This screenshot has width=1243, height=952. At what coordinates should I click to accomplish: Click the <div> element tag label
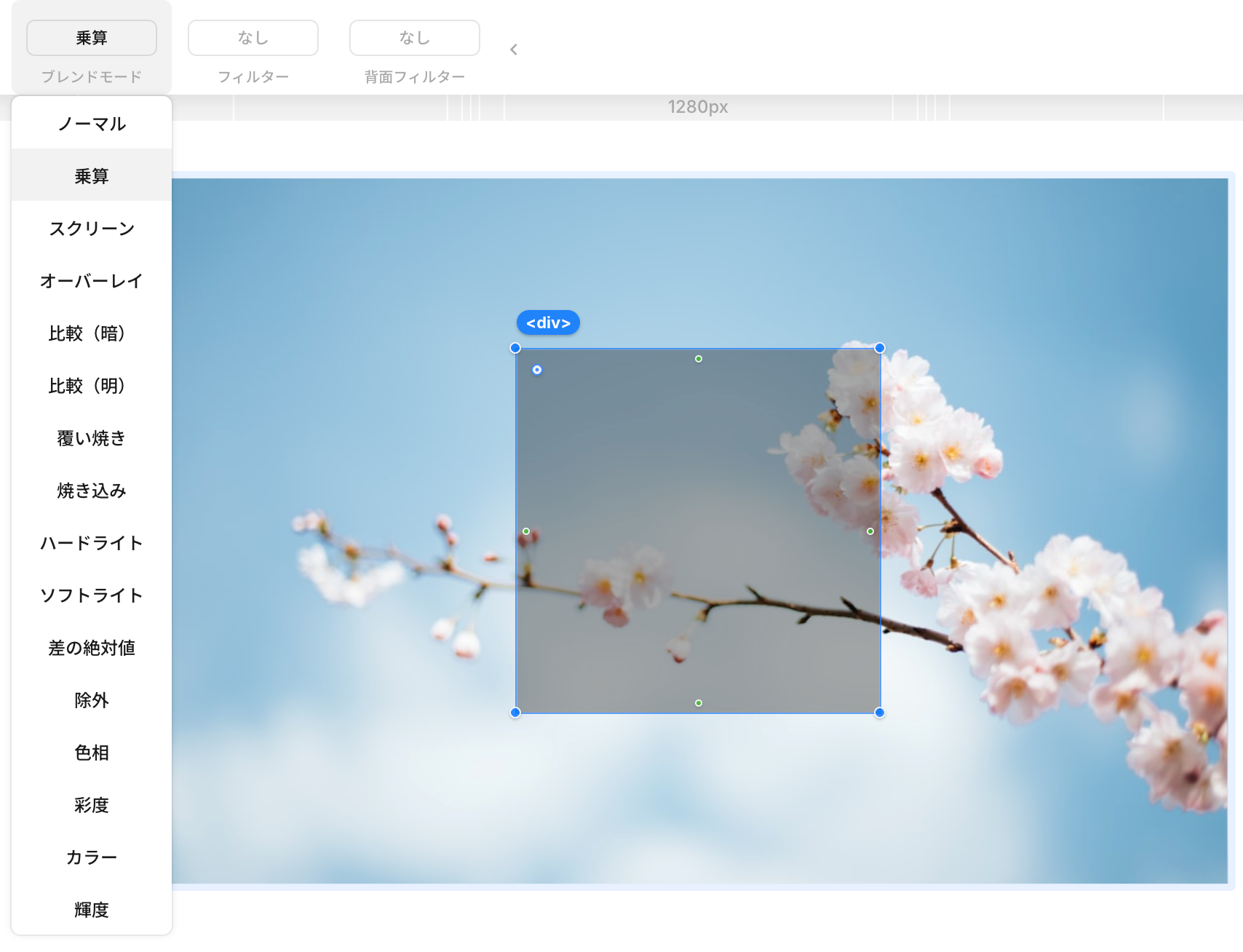[548, 322]
